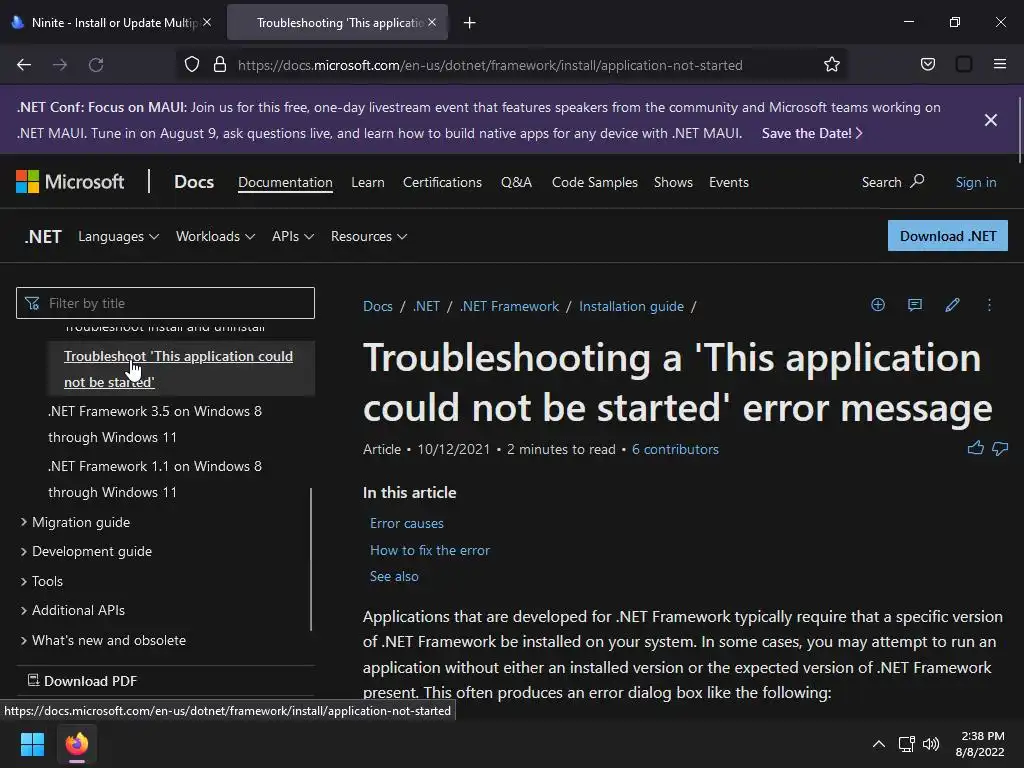Open the Events nav item
The width and height of the screenshot is (1024, 768).
[729, 182]
